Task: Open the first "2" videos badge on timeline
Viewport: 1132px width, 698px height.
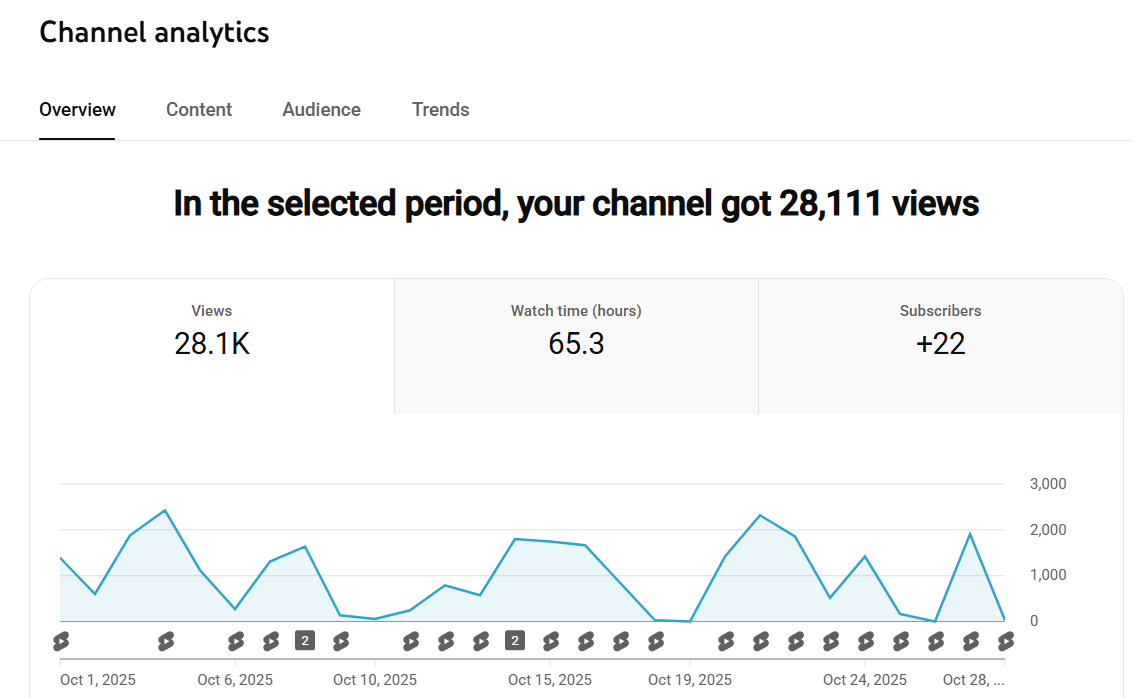Action: pos(305,640)
